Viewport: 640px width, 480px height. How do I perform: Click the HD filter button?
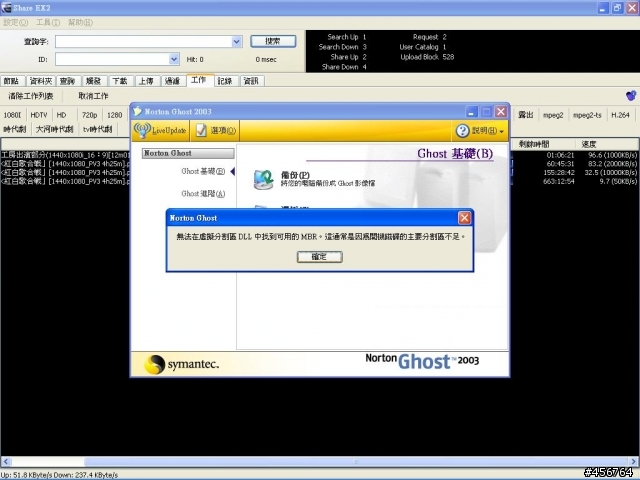tap(61, 115)
